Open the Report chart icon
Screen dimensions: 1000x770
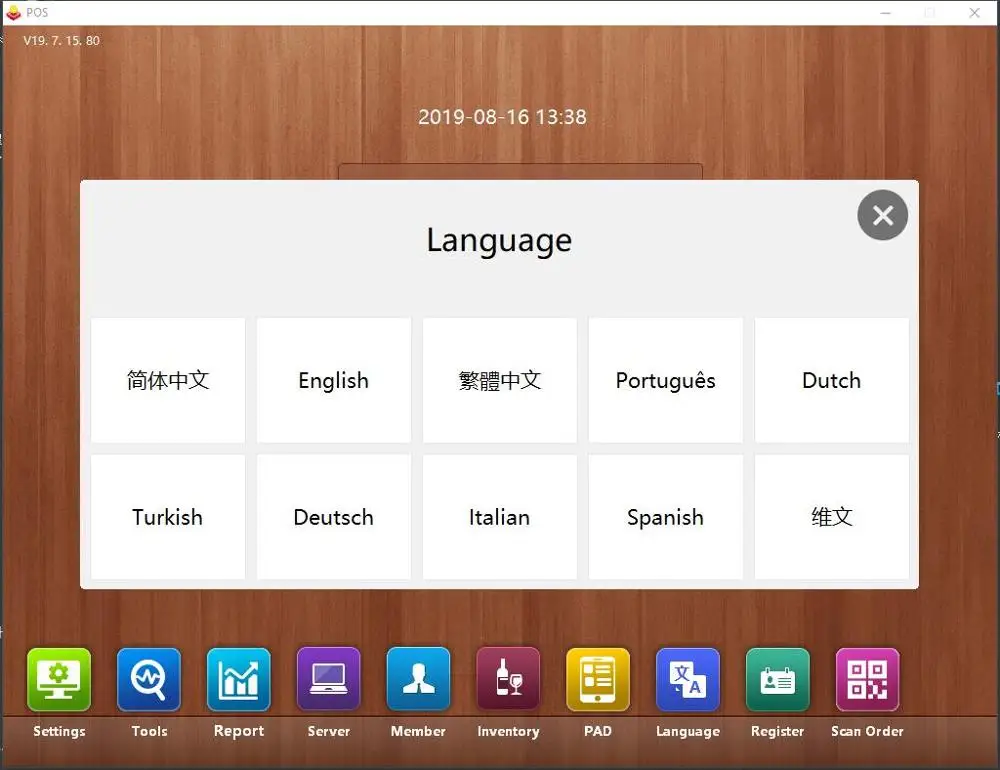tap(239, 679)
